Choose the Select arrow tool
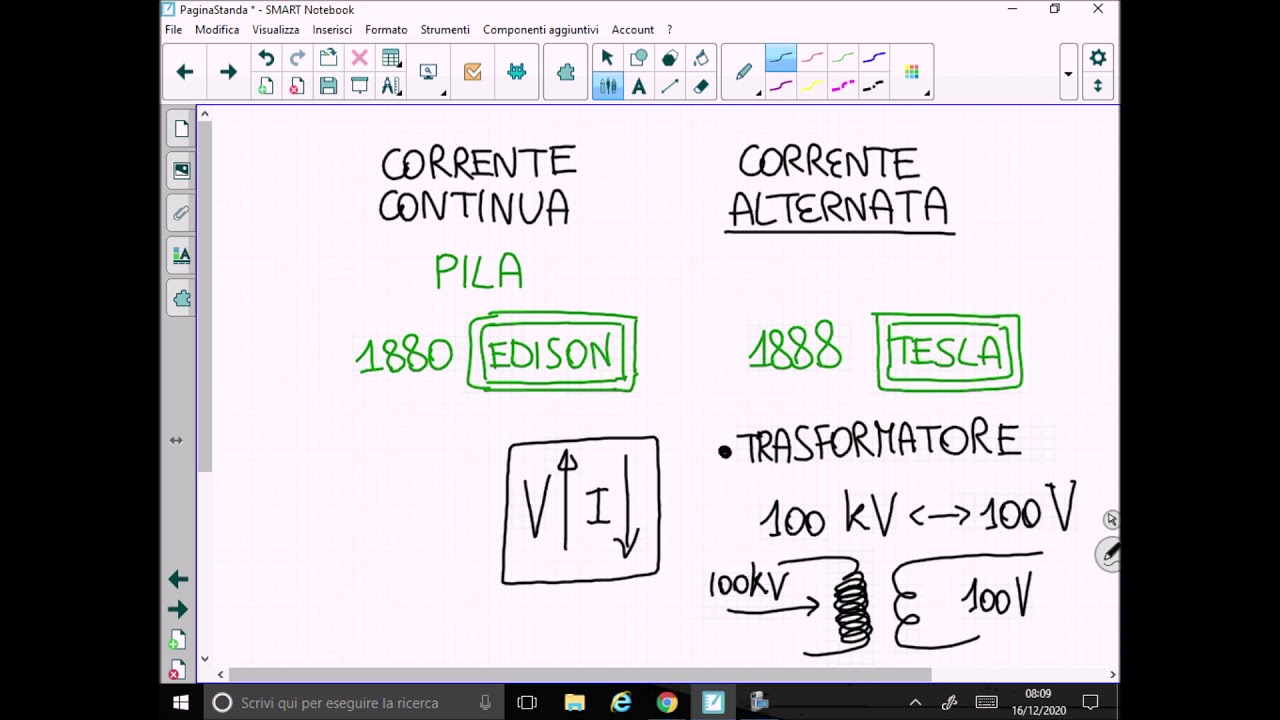The height and width of the screenshot is (720, 1280). 607,58
